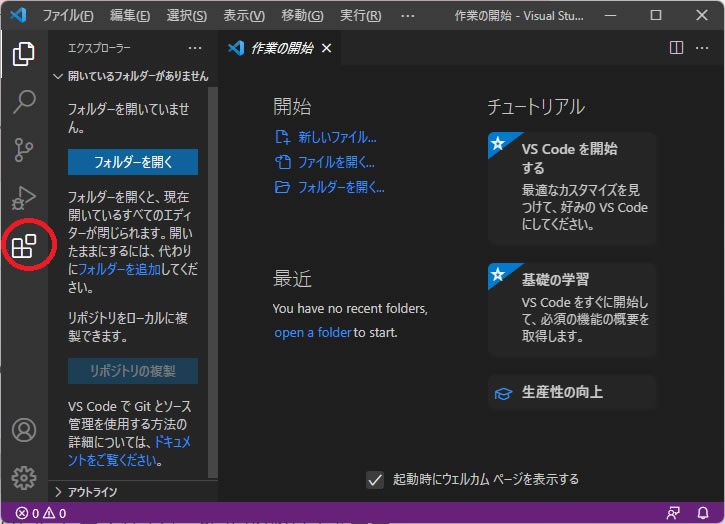Viewport: 725px width, 524px height.
Task: Open the Search view icon
Action: (24, 102)
